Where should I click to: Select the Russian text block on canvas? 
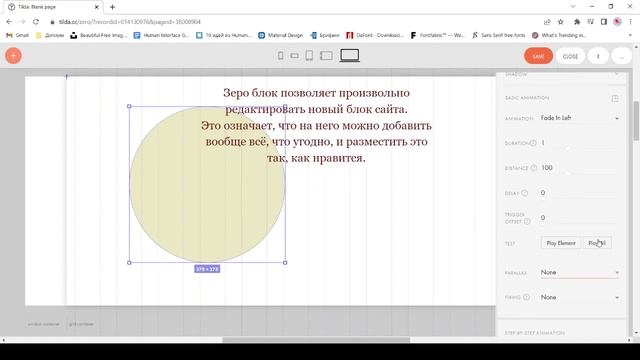(x=316, y=125)
